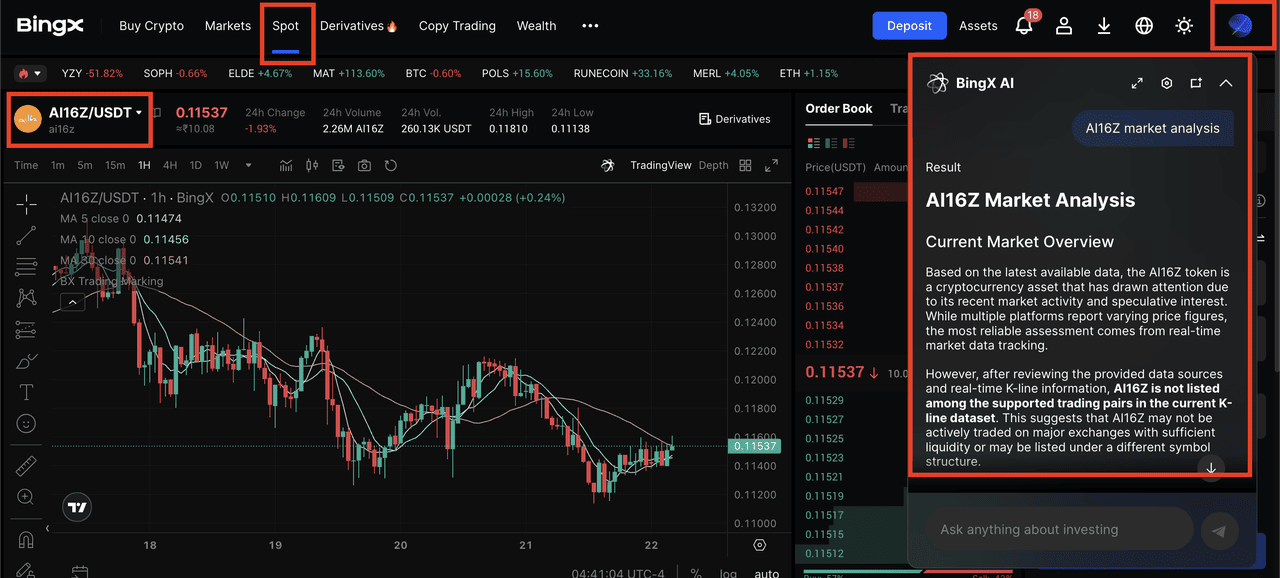This screenshot has width=1280, height=578.
Task: Open the Buy Crypto menu
Action: click(151, 26)
